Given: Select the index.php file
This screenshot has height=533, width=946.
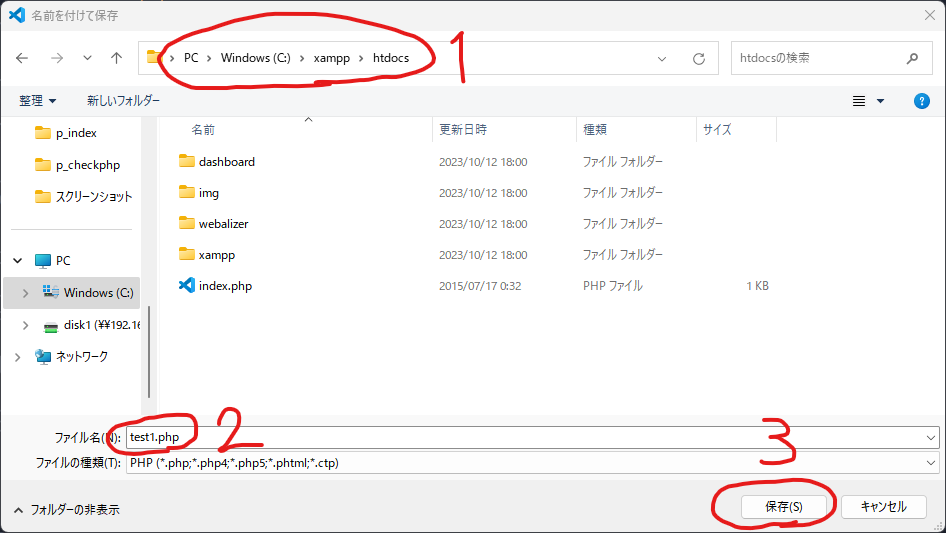Looking at the screenshot, I should coord(225,286).
